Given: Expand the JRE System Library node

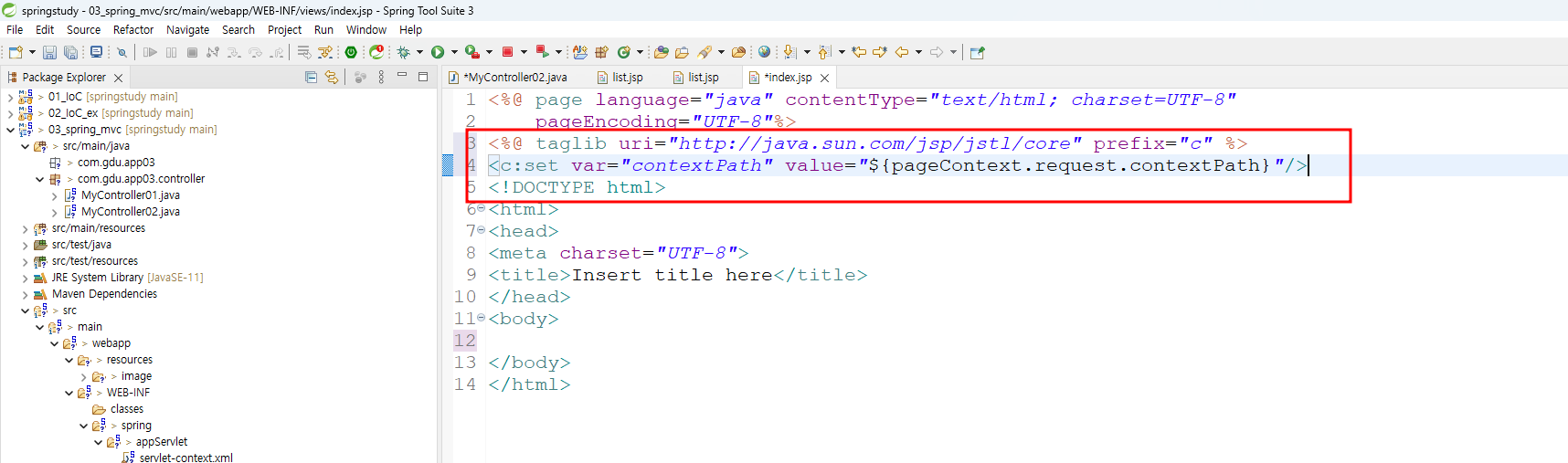Looking at the screenshot, I should [x=25, y=278].
